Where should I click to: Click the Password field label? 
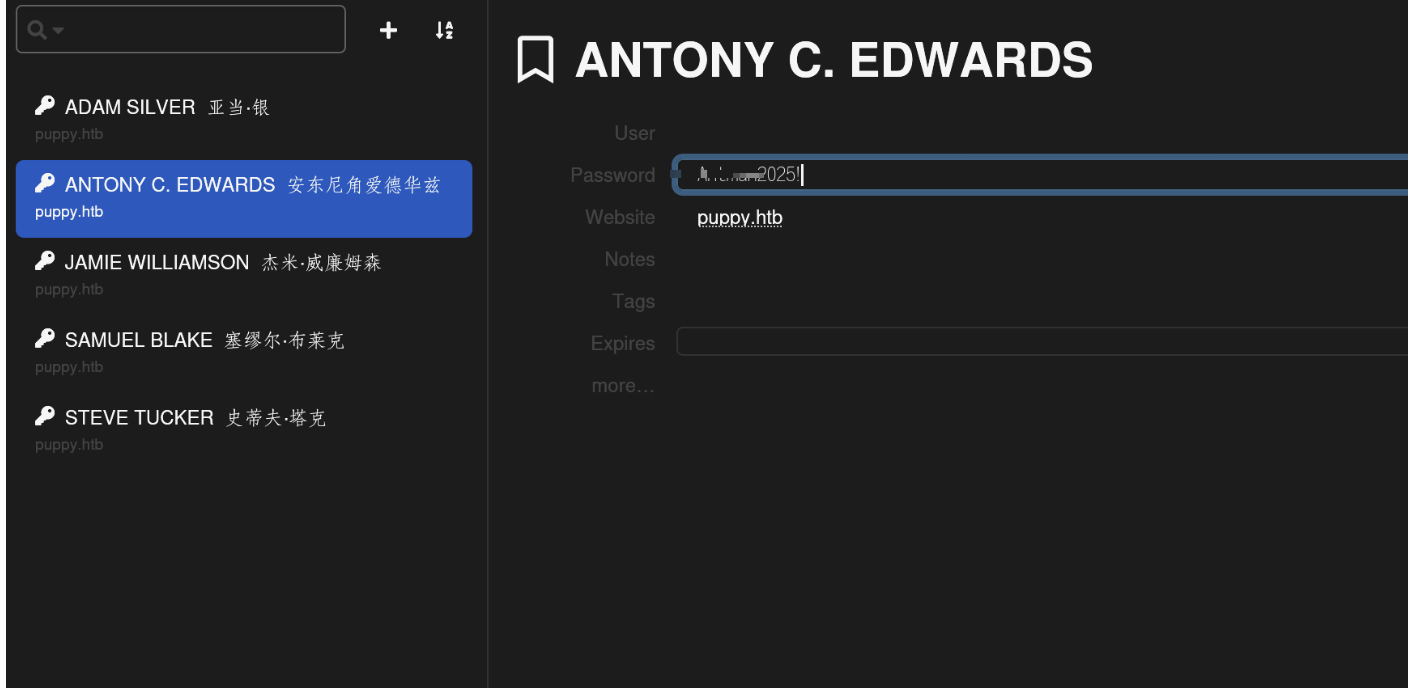point(612,175)
